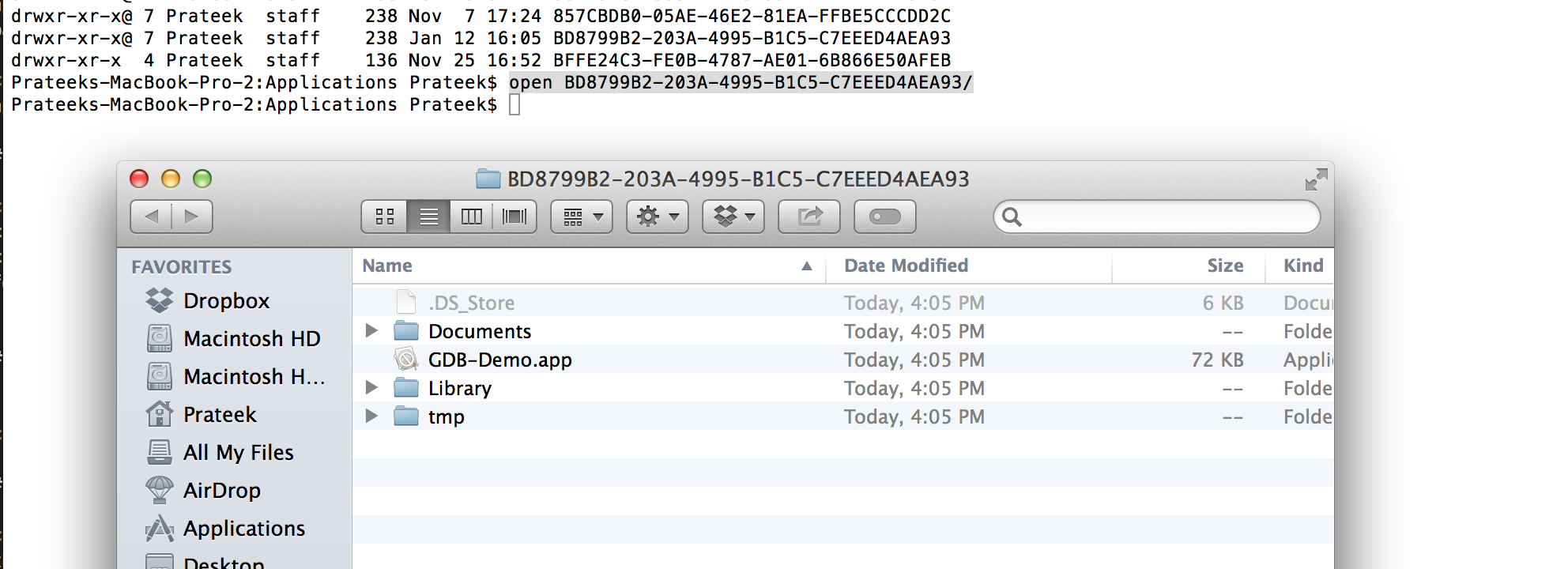Open Dropbox in the sidebar
1568x569 pixels.
(234, 301)
